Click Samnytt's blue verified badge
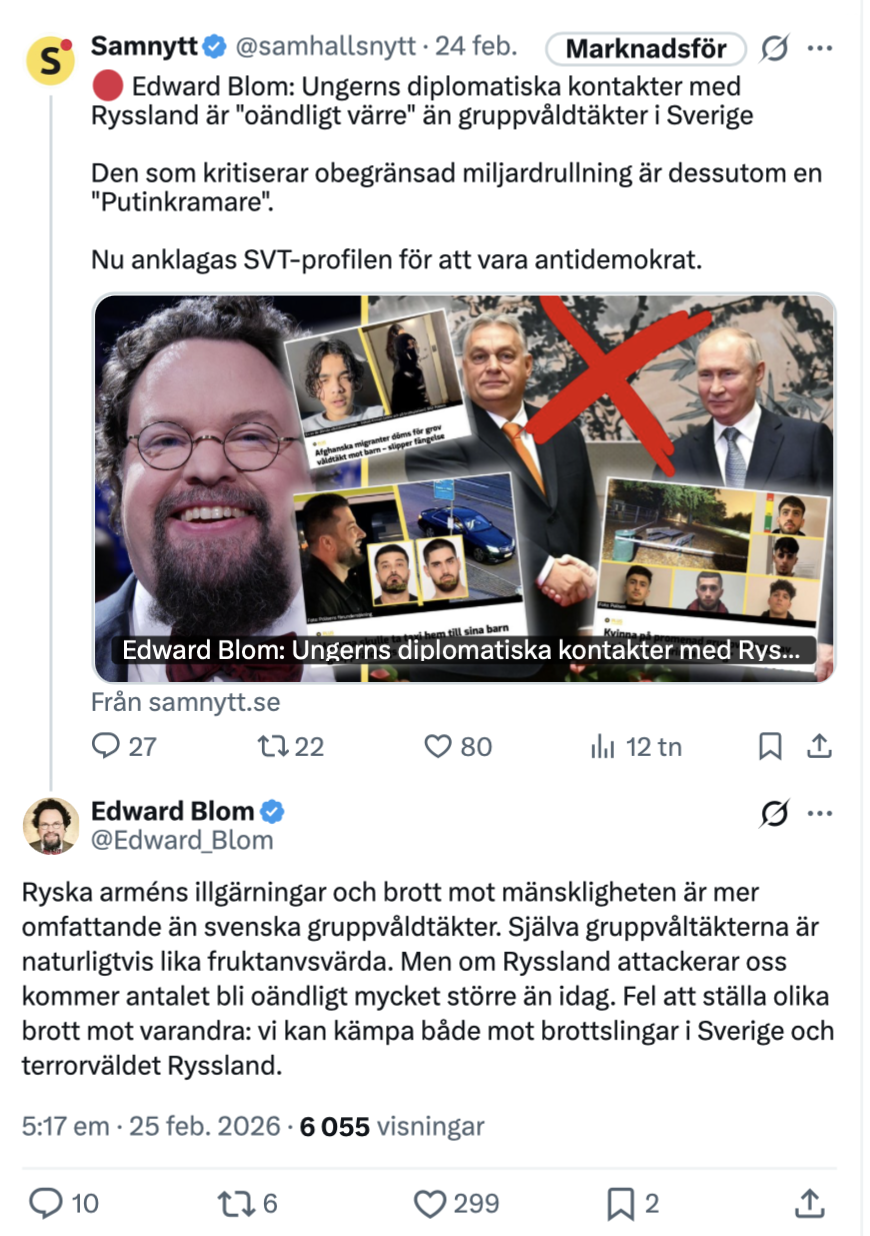870x1236 pixels. tap(214, 46)
